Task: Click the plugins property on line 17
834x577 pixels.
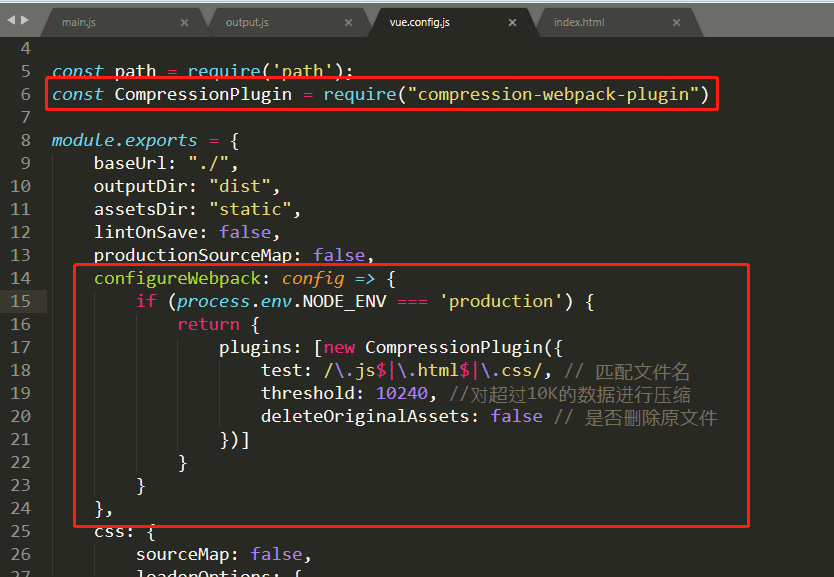Action: [255, 347]
